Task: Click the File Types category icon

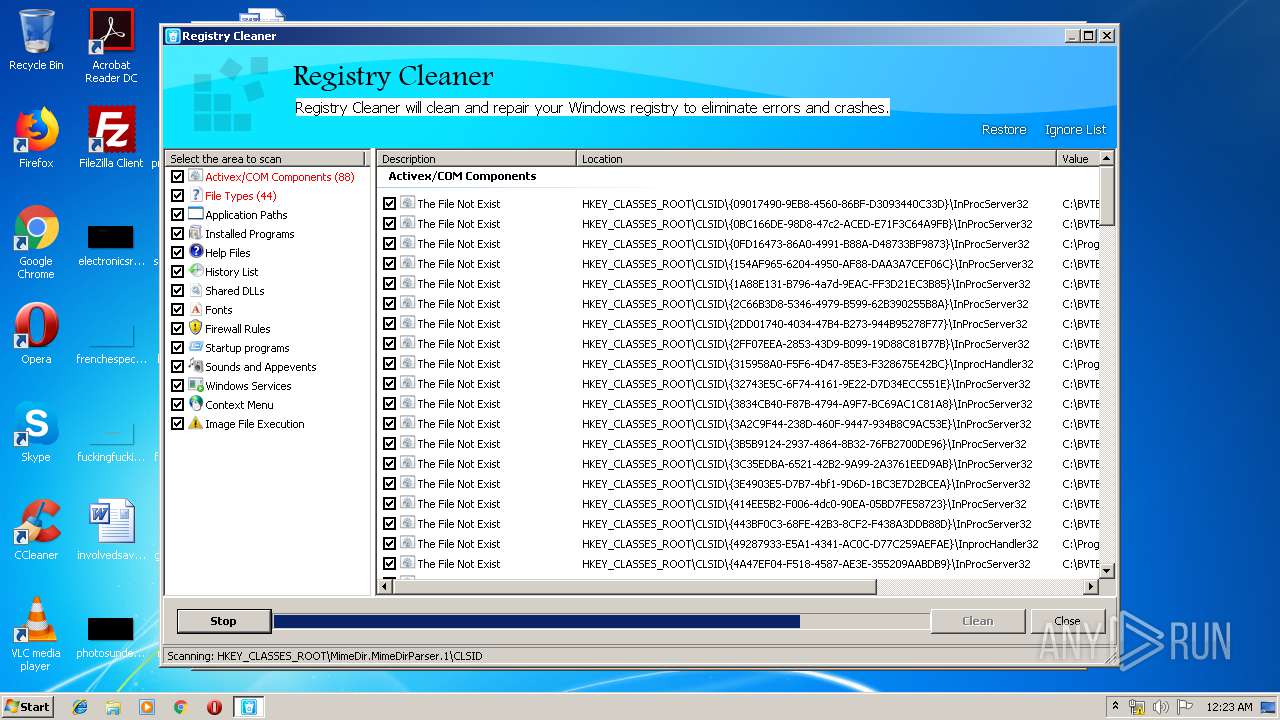Action: tap(196, 195)
